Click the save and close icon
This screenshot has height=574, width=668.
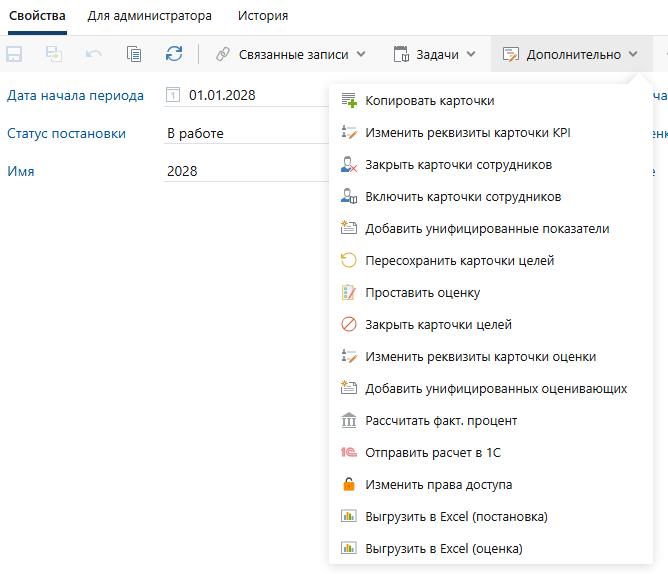pos(54,54)
